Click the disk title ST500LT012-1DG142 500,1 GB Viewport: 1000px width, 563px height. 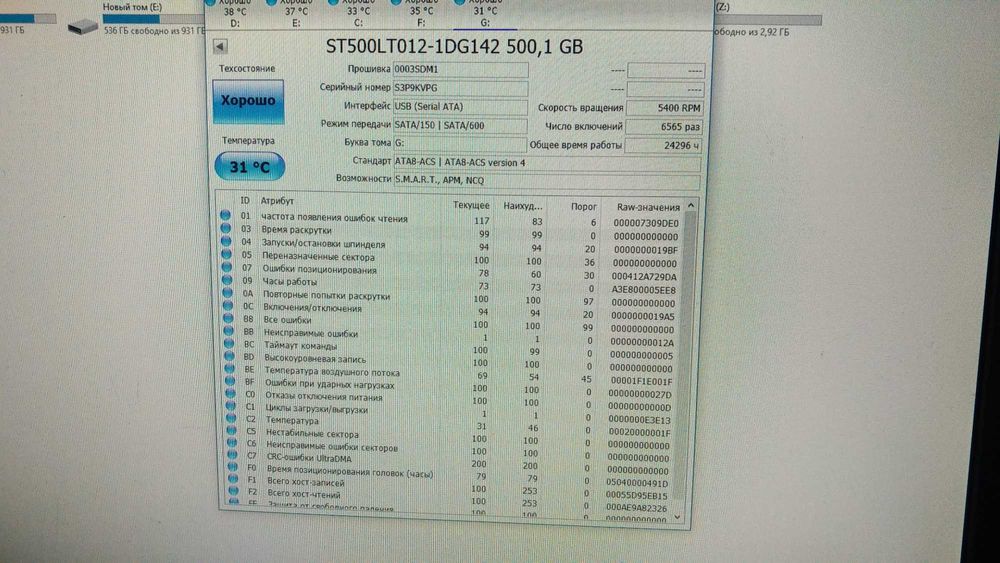(454, 47)
